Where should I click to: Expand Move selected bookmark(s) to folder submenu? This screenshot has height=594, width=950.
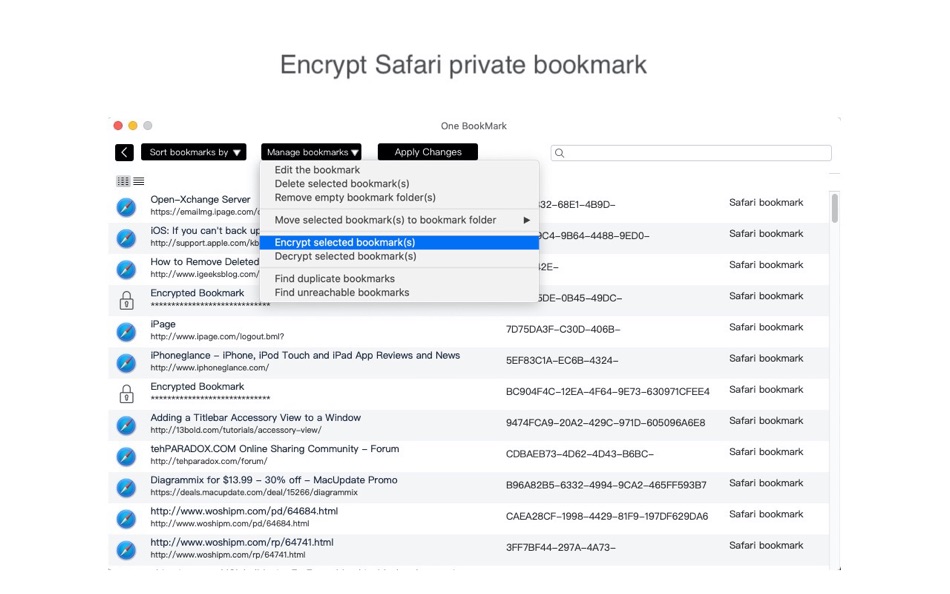[x=399, y=220]
